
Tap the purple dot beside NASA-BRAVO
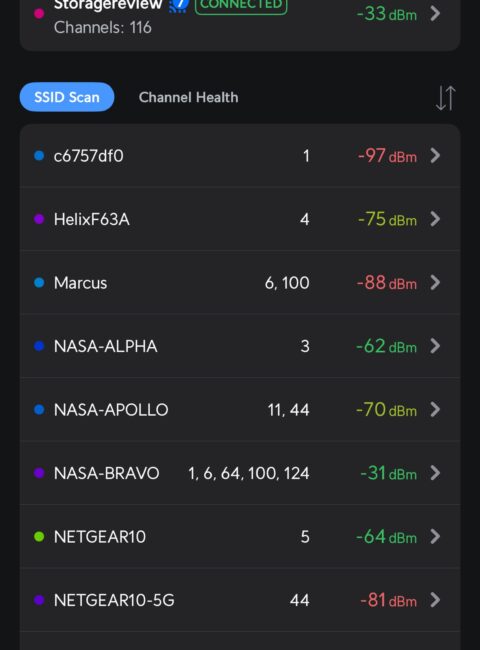coord(39,473)
